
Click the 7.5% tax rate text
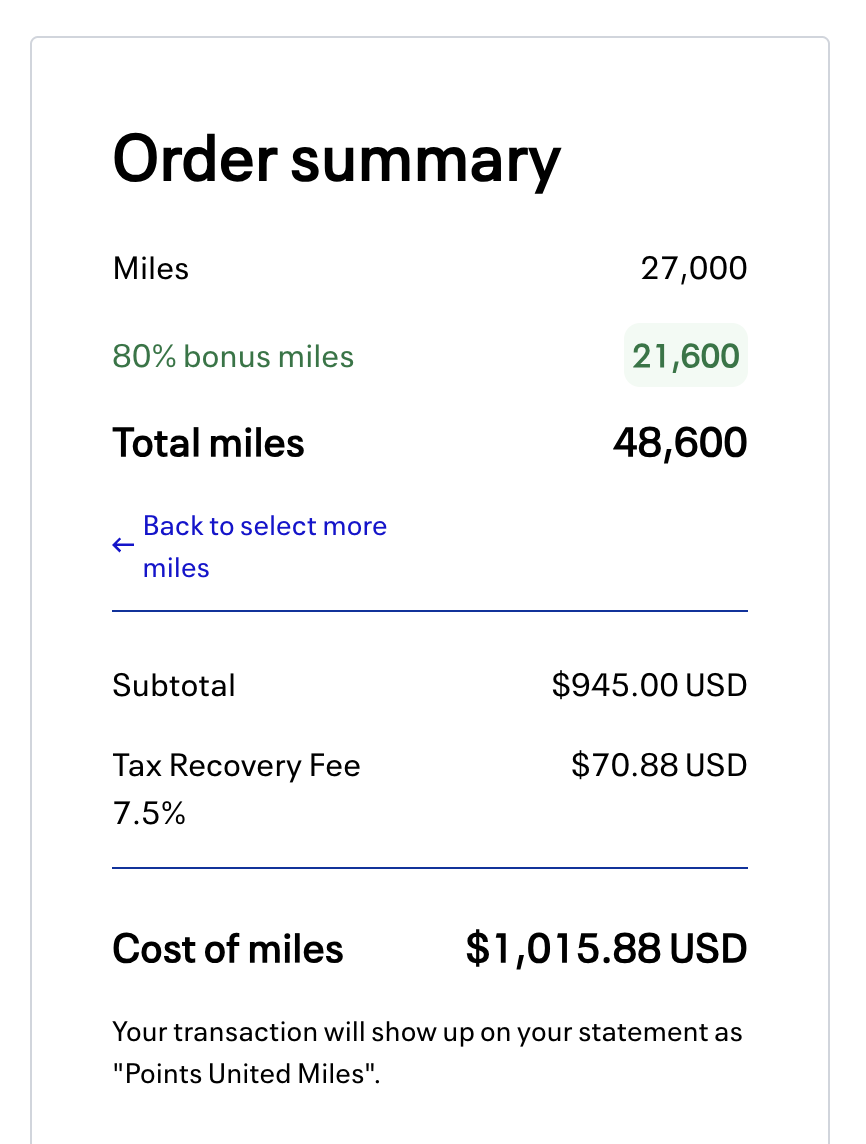click(x=149, y=813)
